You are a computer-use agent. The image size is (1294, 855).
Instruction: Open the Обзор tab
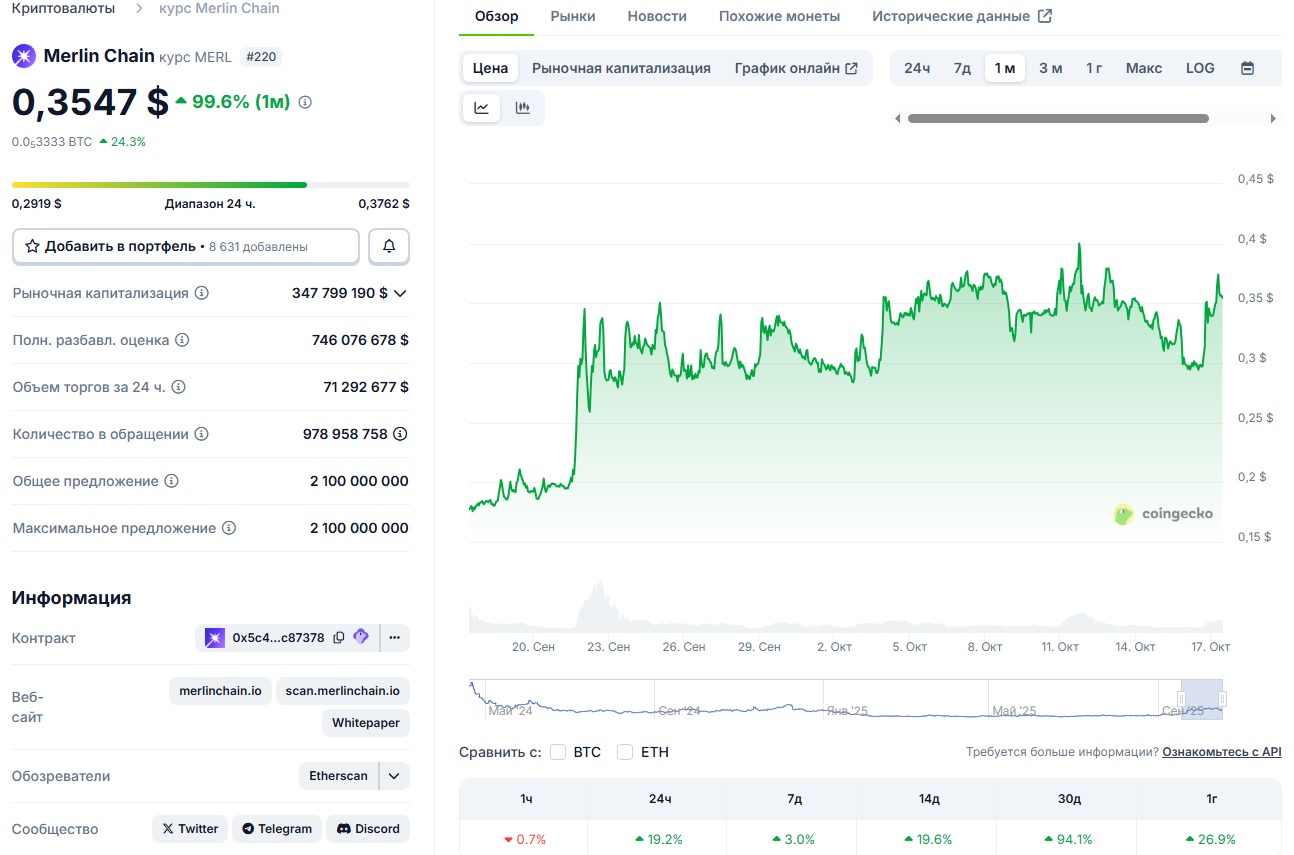pyautogui.click(x=497, y=16)
